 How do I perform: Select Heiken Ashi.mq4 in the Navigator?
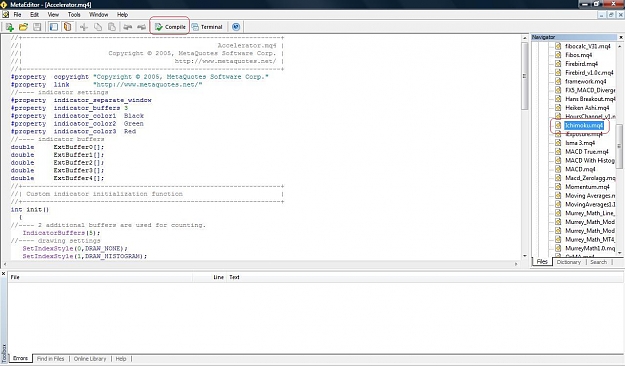[x=587, y=108]
